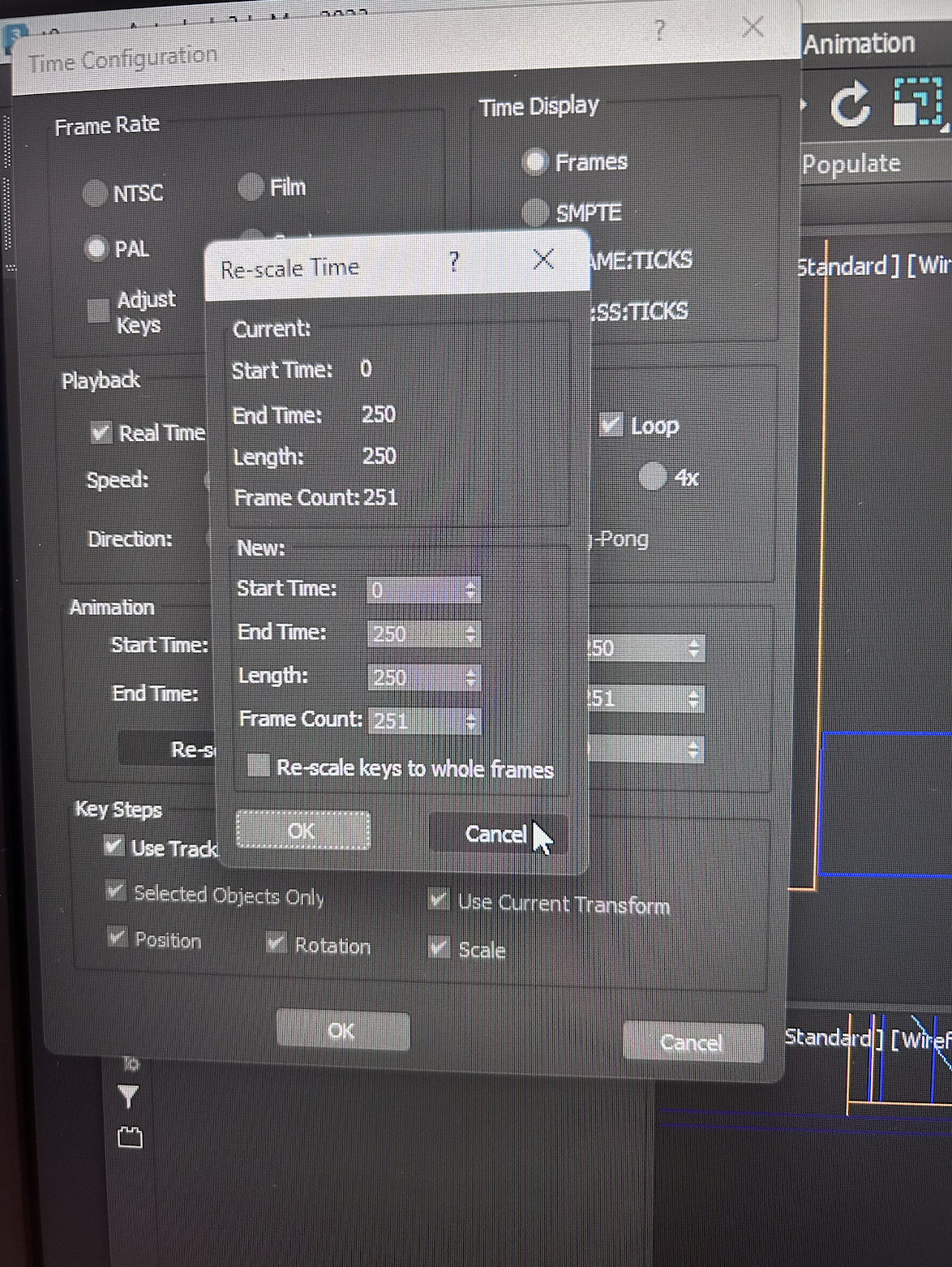Click the New Length spinner arrows
Image resolution: width=952 pixels, height=1267 pixels.
click(x=471, y=677)
